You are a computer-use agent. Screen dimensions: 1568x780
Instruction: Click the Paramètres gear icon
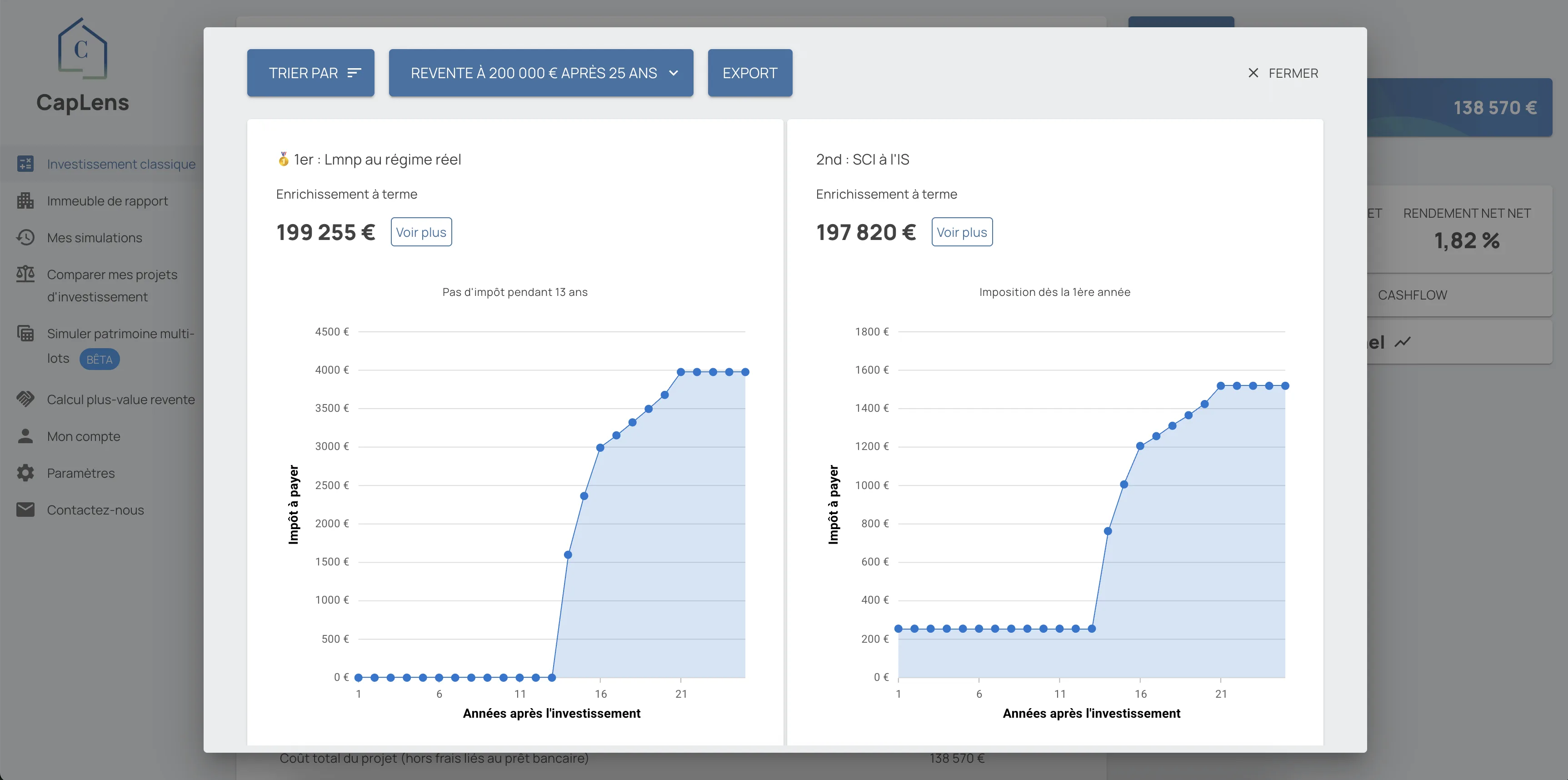click(x=25, y=473)
